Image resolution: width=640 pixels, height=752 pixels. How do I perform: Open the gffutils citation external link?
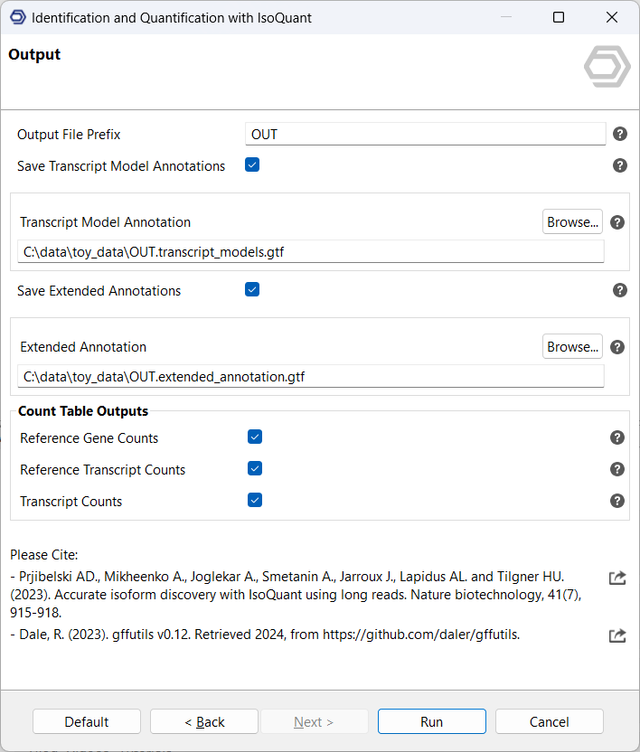click(x=617, y=635)
